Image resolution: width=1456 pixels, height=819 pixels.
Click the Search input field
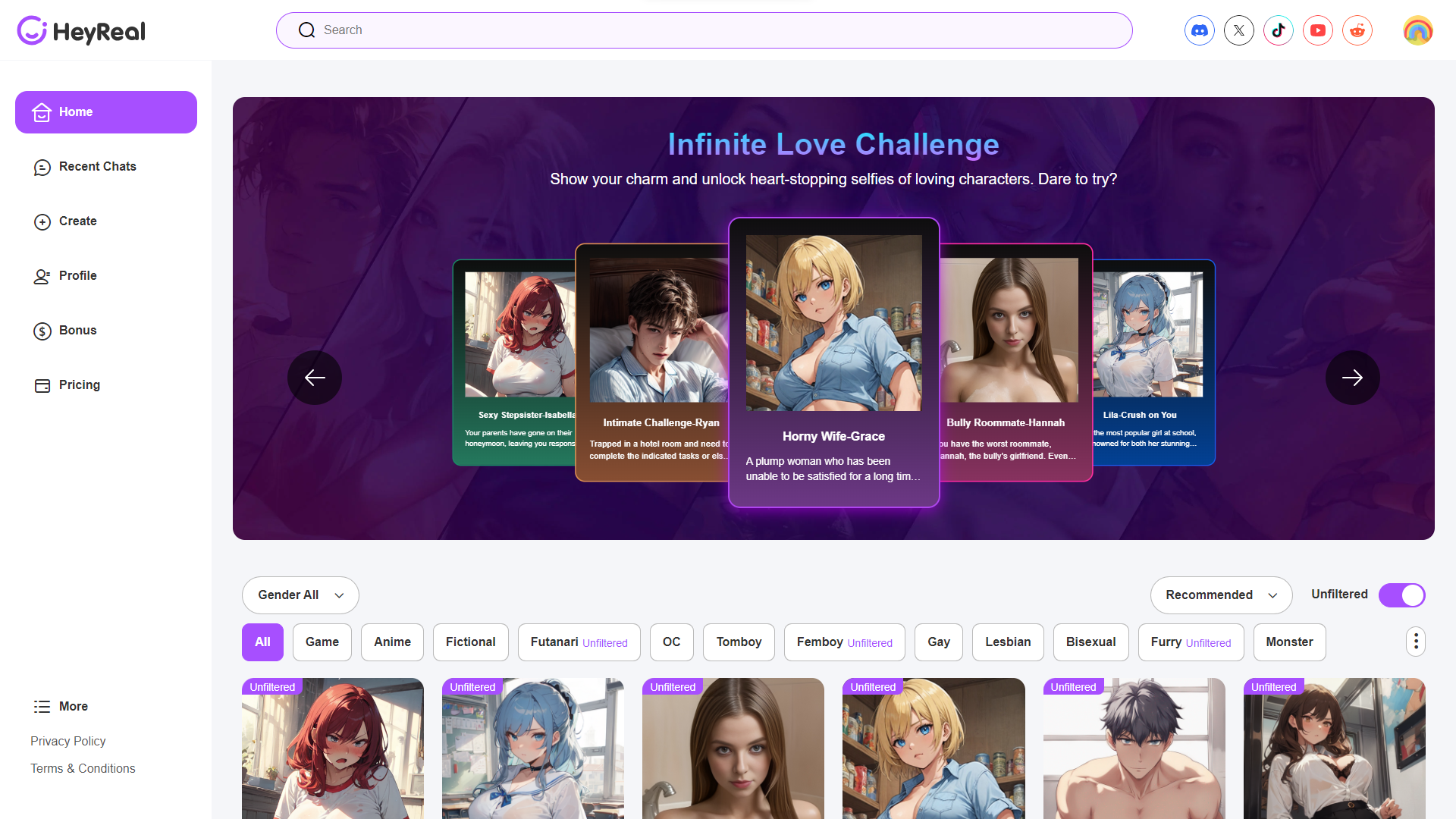tap(704, 30)
